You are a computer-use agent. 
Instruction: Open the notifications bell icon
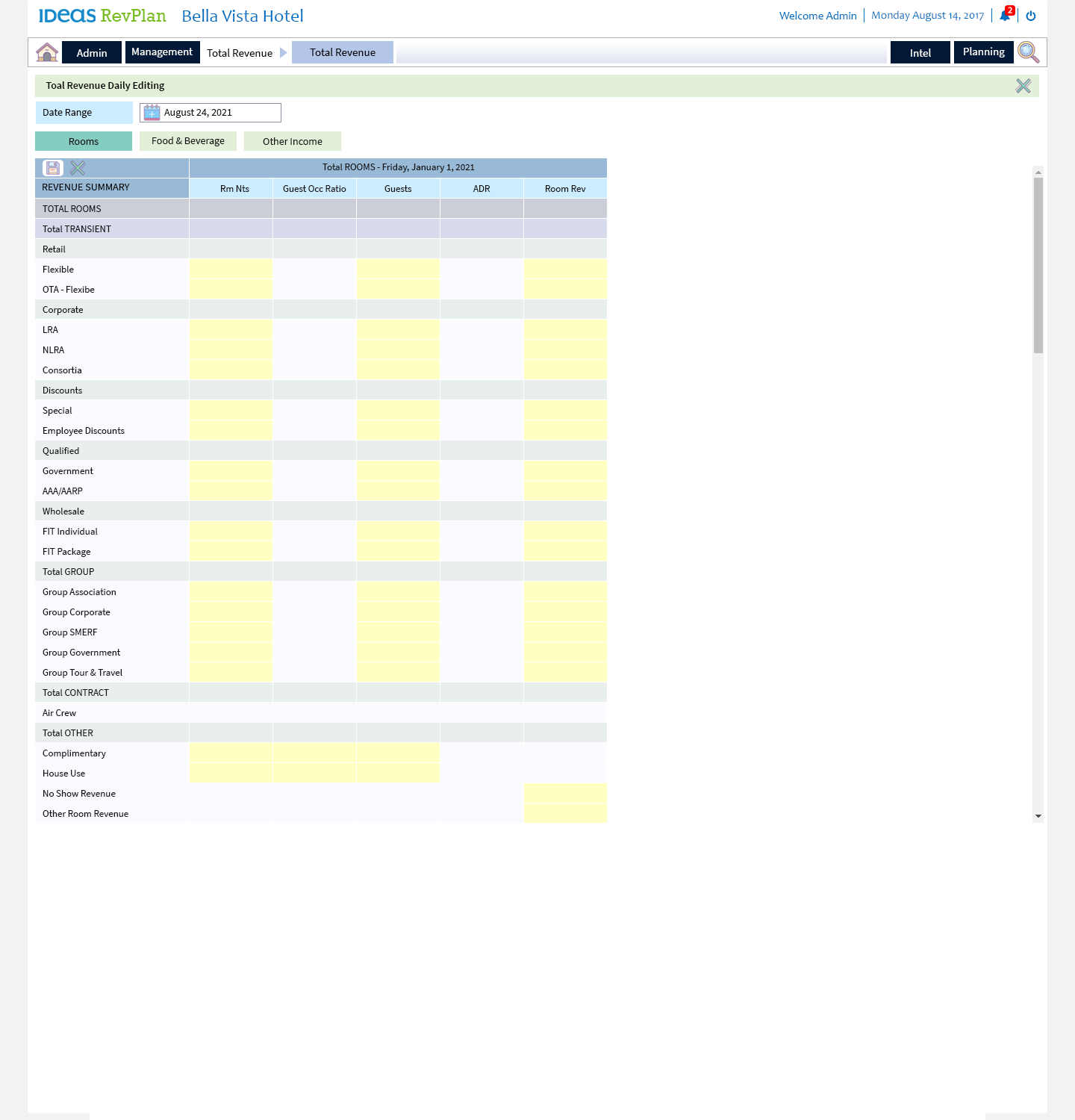pyautogui.click(x=1005, y=16)
